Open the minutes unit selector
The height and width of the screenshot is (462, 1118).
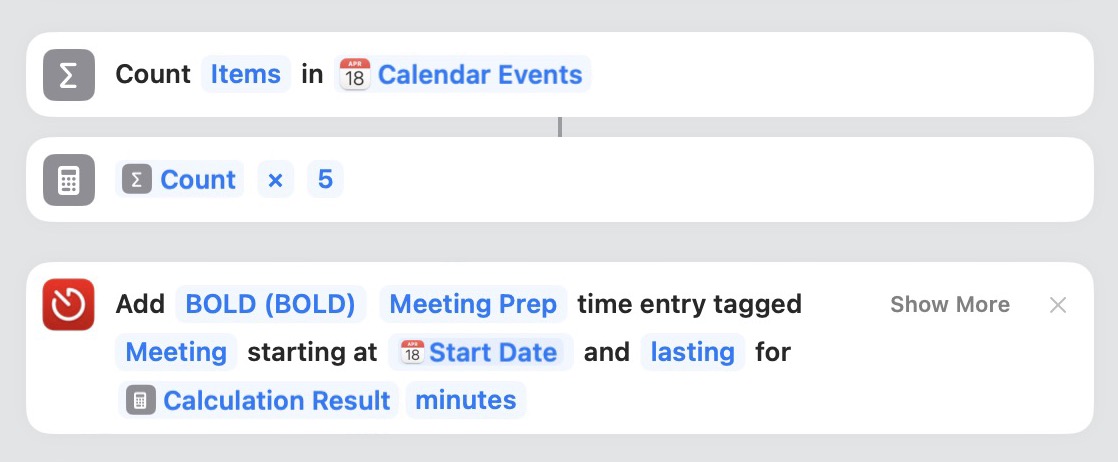point(466,400)
